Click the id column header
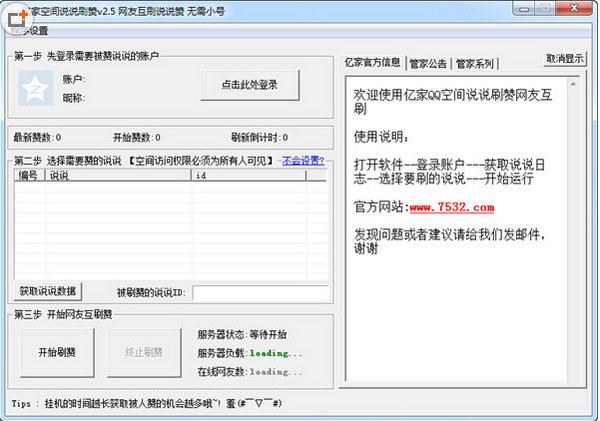Screen dimensions: 600x421 (x=258, y=175)
